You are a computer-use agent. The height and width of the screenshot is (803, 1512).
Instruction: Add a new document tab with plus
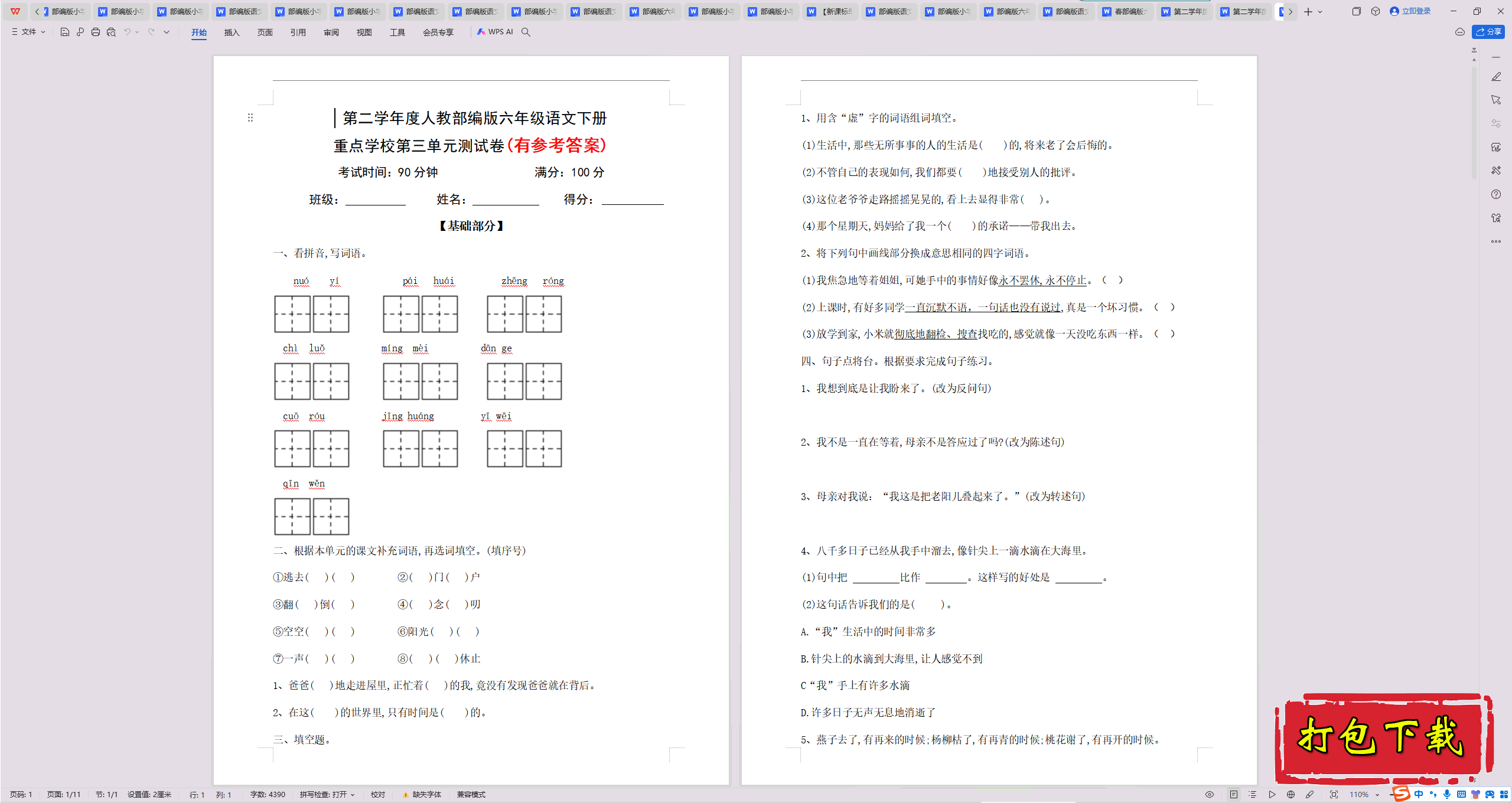tap(1308, 12)
